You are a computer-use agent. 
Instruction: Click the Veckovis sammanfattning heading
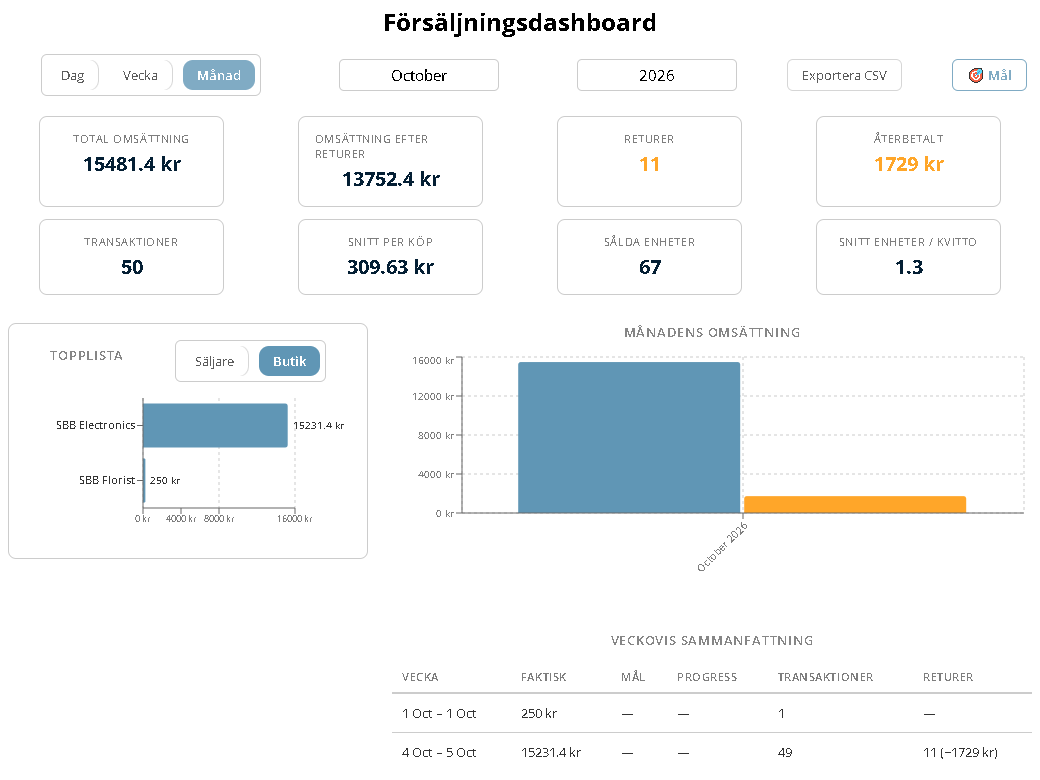(712, 641)
